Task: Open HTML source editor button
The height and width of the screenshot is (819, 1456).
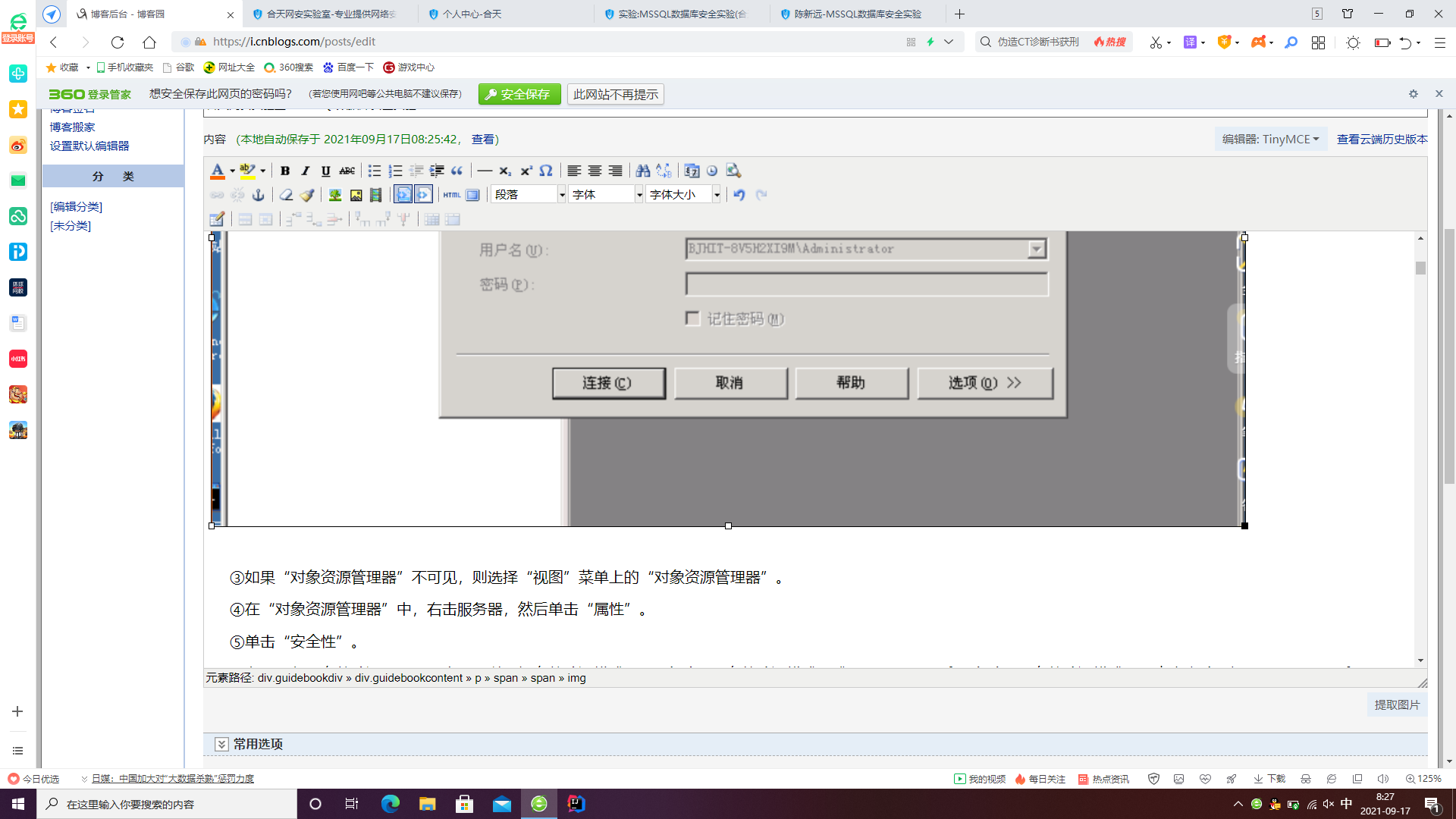Action: 452,195
